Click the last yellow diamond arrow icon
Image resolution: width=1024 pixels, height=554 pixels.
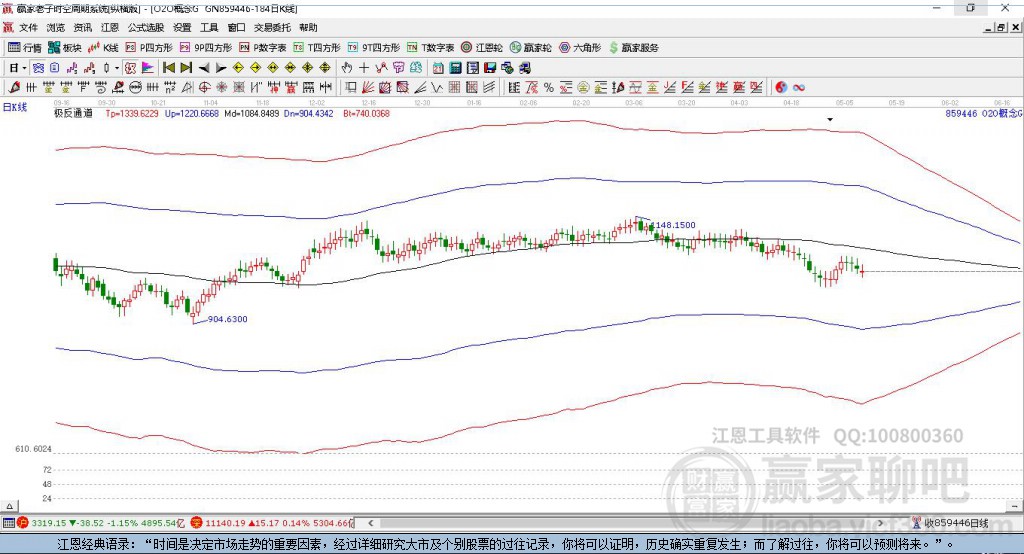click(325, 68)
